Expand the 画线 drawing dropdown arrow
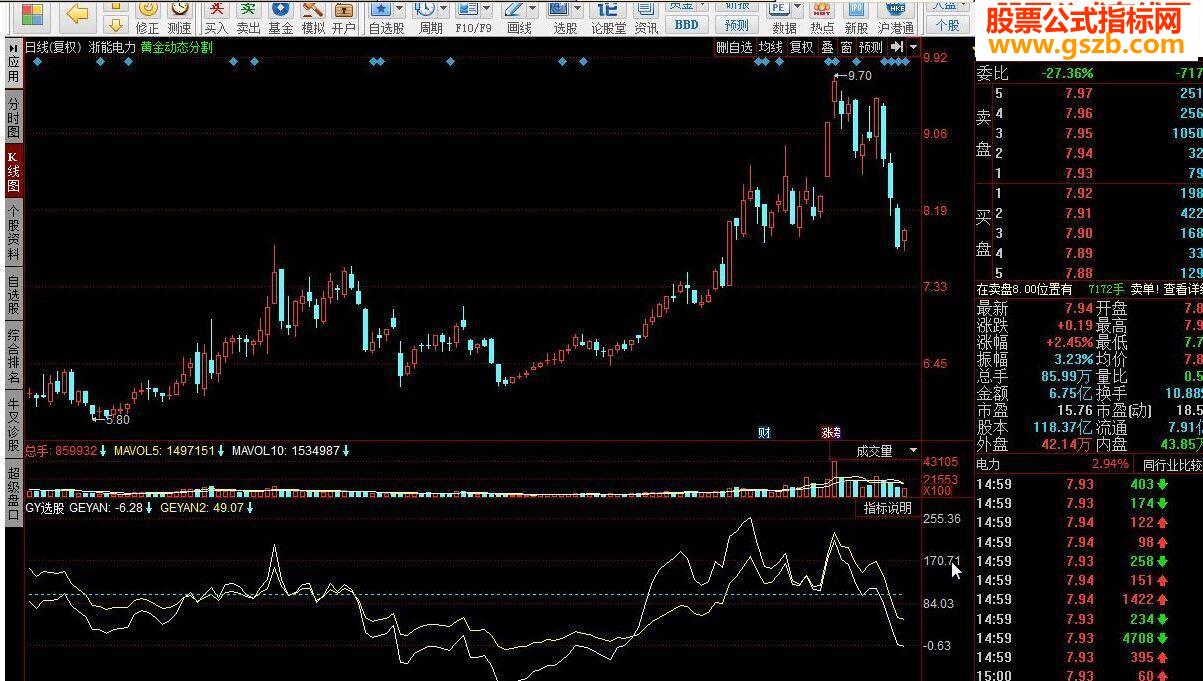1203x681 pixels. (534, 10)
